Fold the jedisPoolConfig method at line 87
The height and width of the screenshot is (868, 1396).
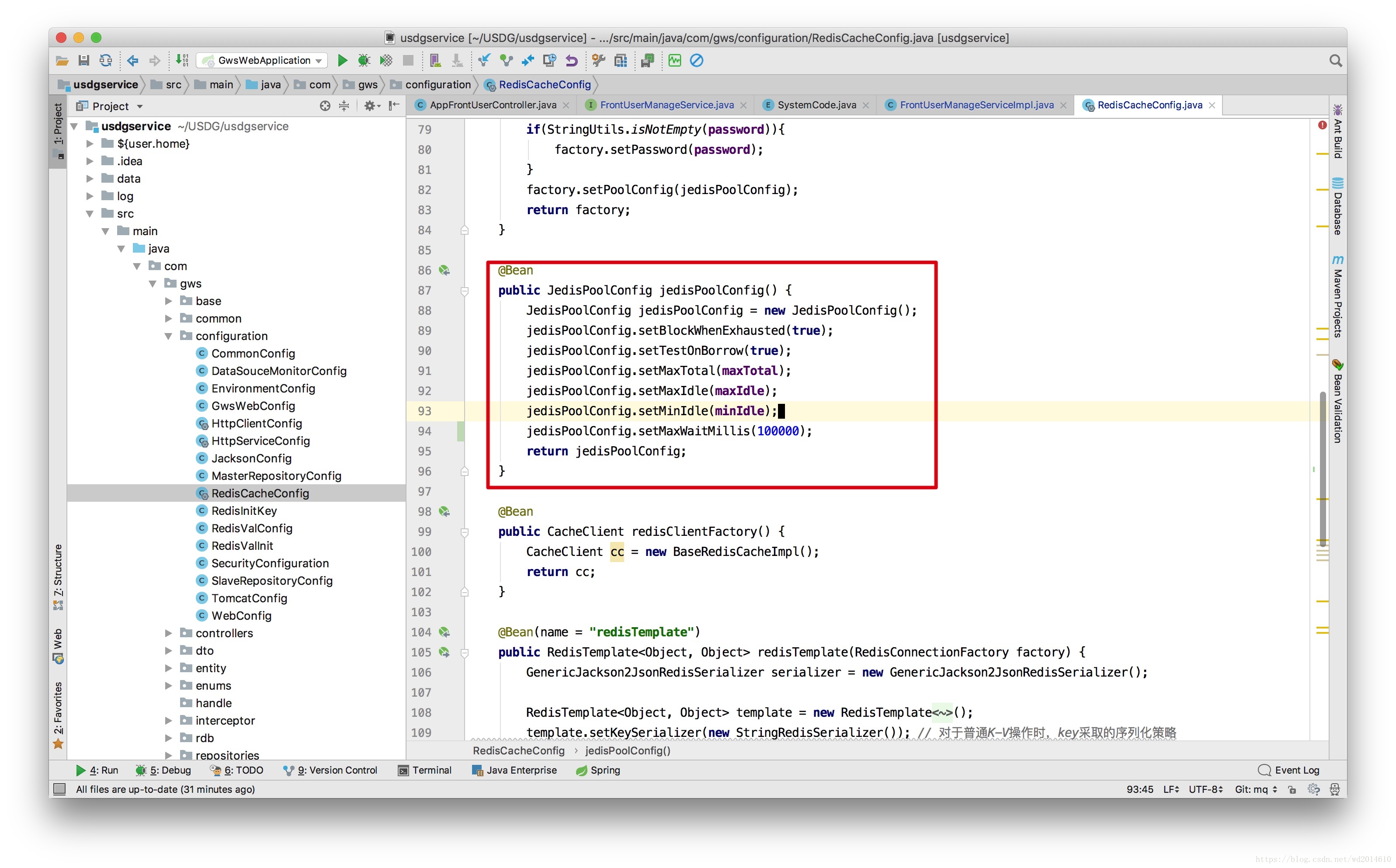[x=464, y=291]
